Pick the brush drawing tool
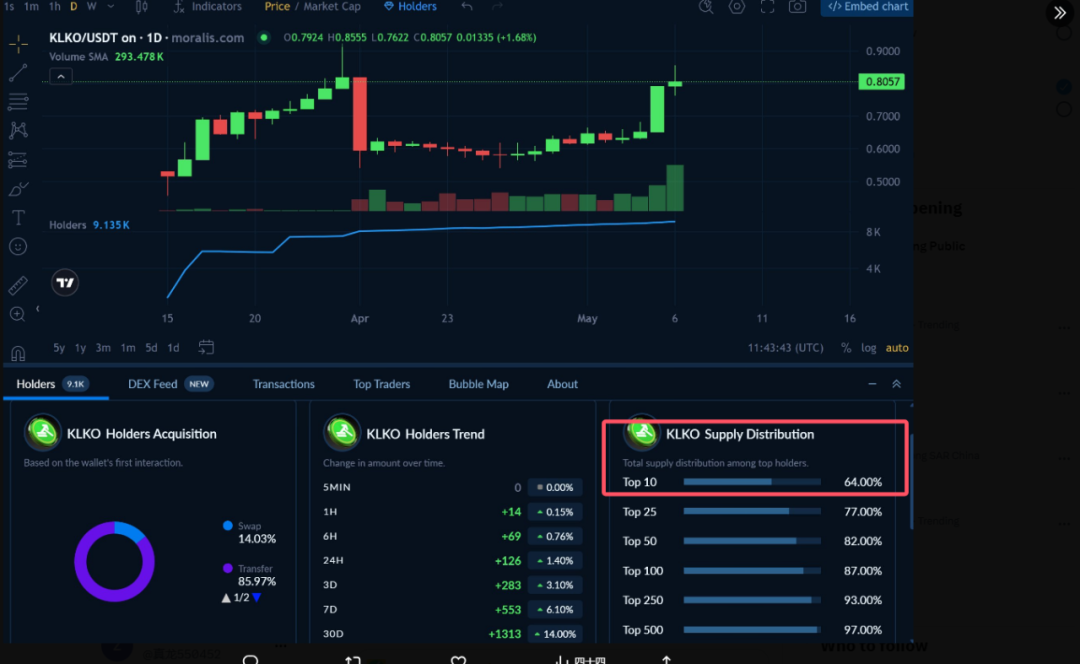 point(18,189)
